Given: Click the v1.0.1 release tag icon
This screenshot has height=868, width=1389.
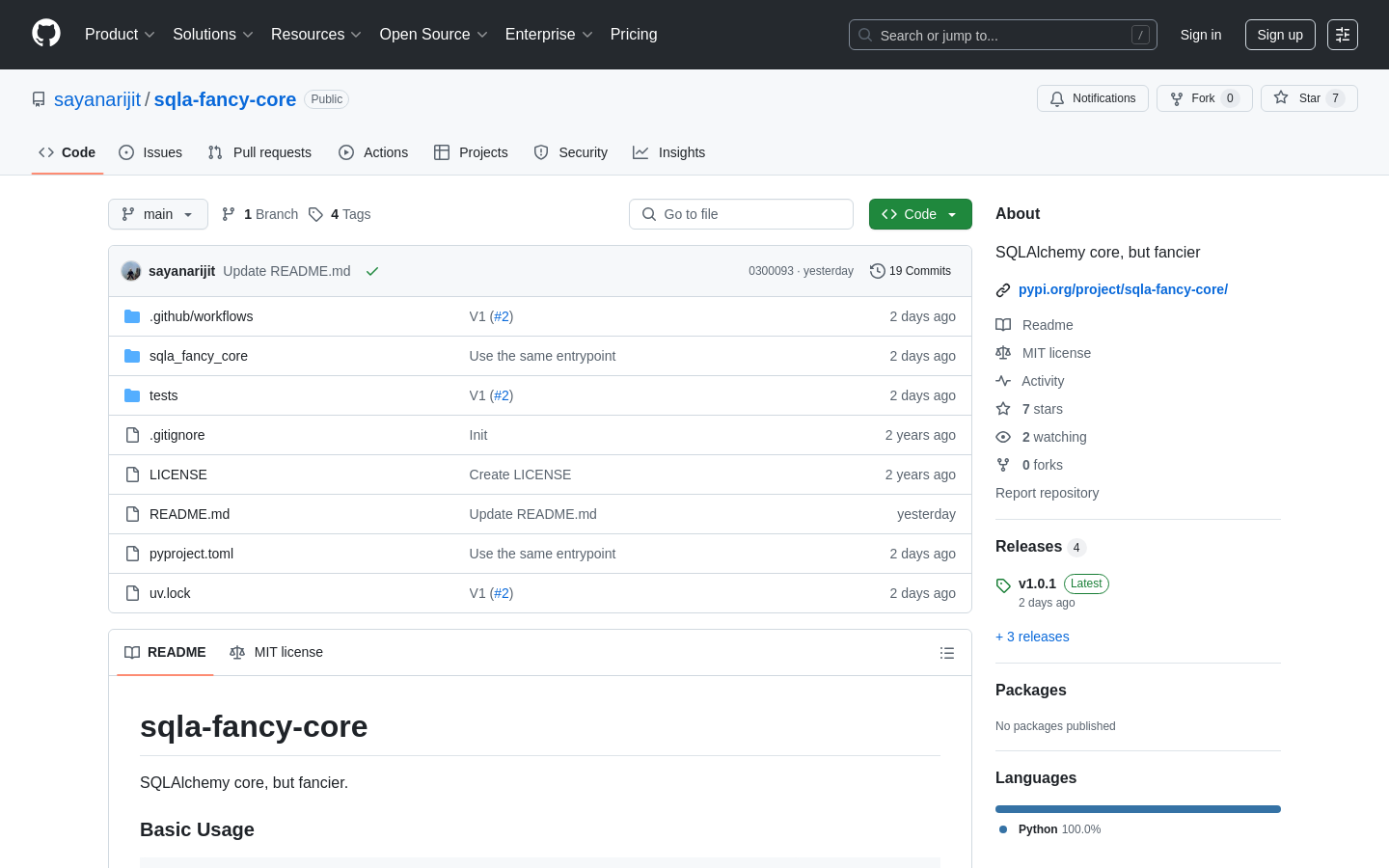Looking at the screenshot, I should click(x=1003, y=585).
